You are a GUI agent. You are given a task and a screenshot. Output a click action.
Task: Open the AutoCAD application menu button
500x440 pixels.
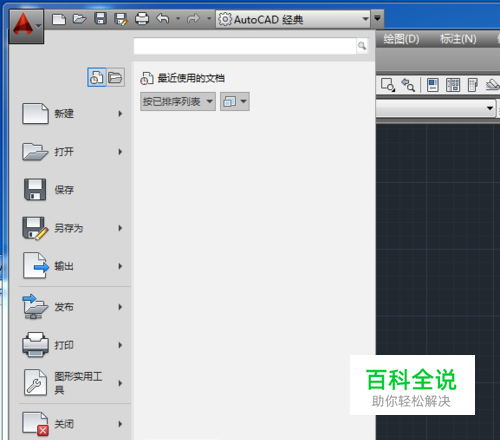click(x=26, y=26)
